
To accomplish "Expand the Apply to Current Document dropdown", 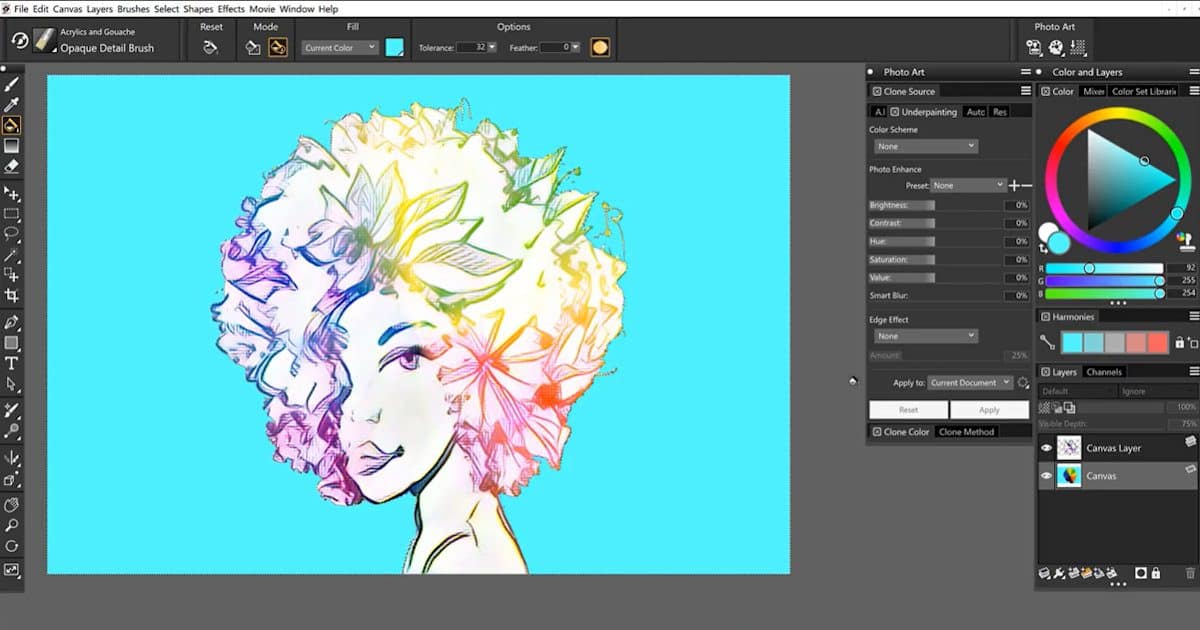I will [x=968, y=382].
